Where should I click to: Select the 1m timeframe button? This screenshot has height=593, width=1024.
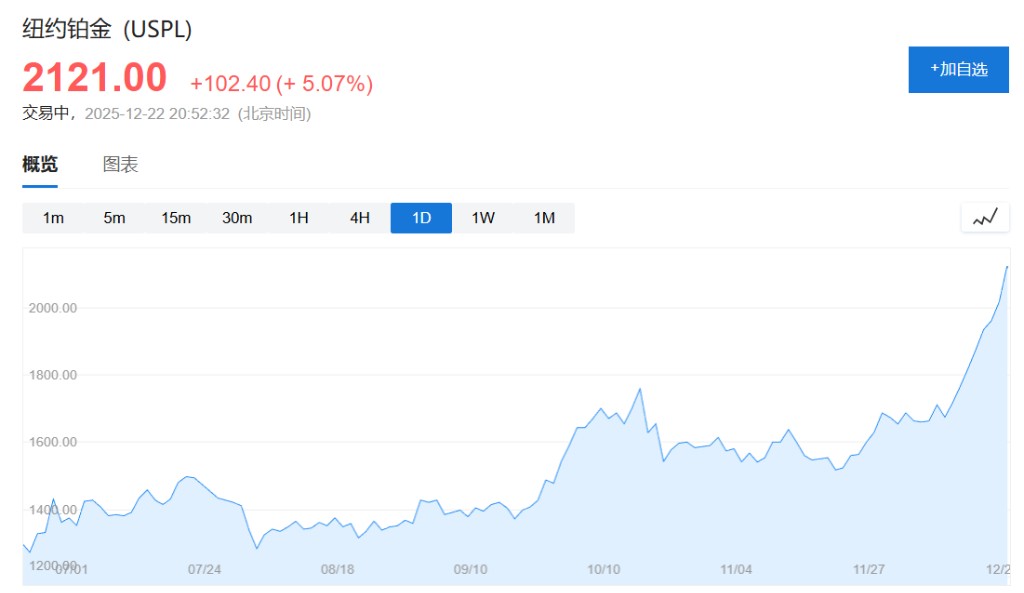(53, 218)
